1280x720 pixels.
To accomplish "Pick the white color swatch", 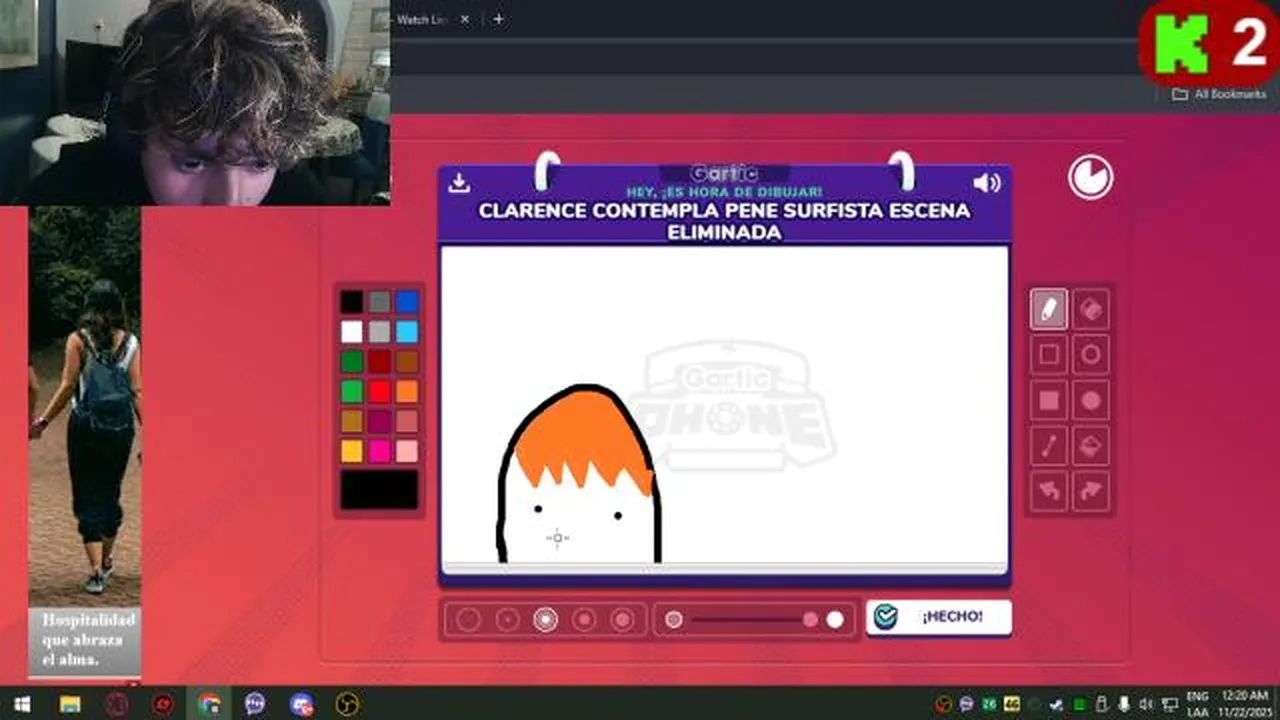I will (351, 331).
